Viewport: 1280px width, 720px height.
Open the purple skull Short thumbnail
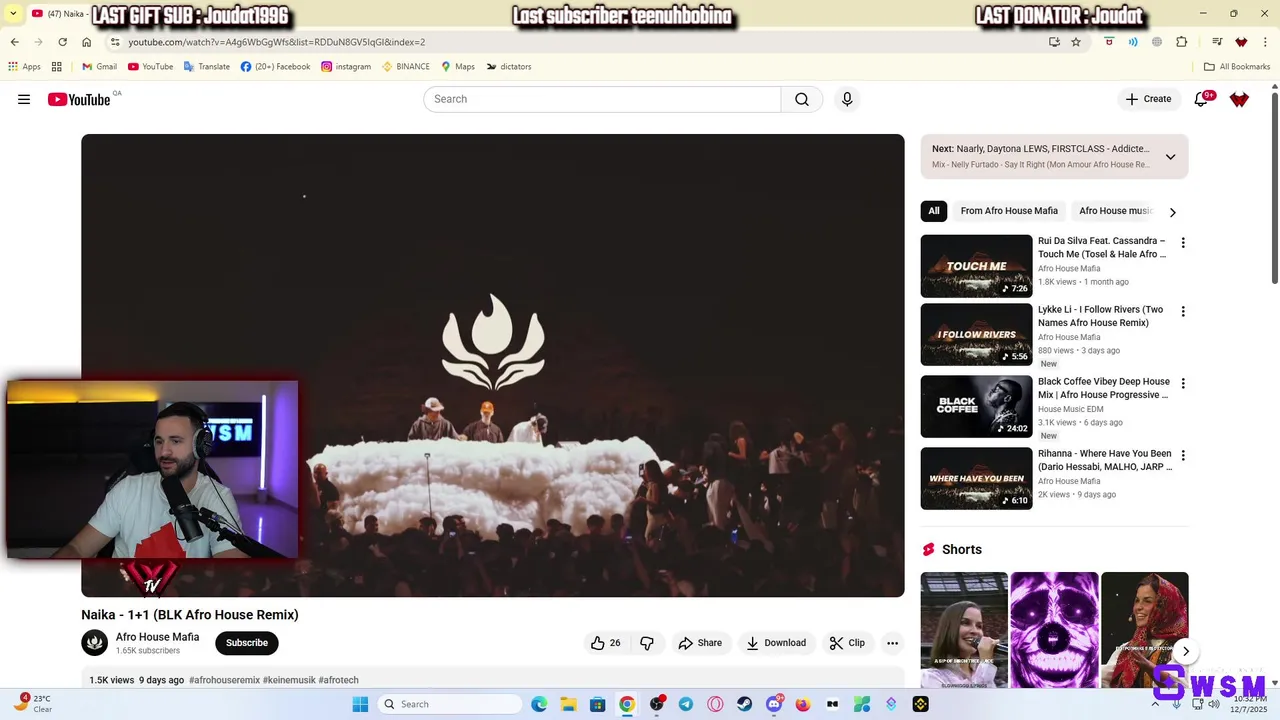1054,630
